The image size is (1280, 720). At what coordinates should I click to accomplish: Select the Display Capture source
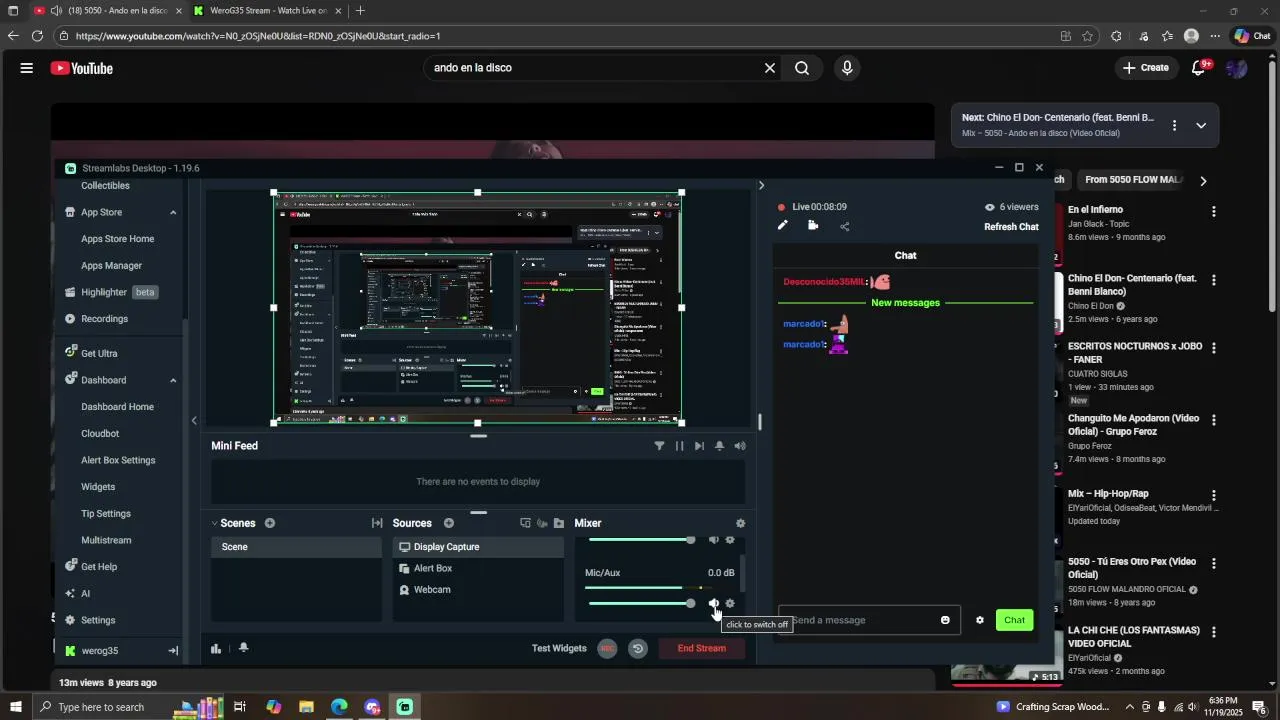pyautogui.click(x=478, y=547)
